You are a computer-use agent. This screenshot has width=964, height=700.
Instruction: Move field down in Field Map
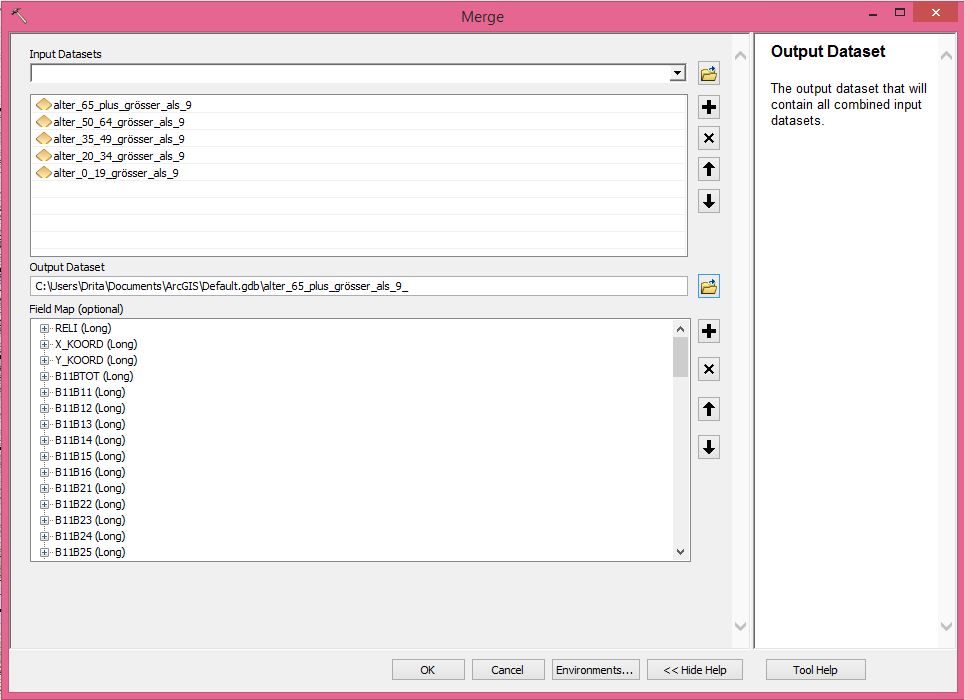pos(709,447)
